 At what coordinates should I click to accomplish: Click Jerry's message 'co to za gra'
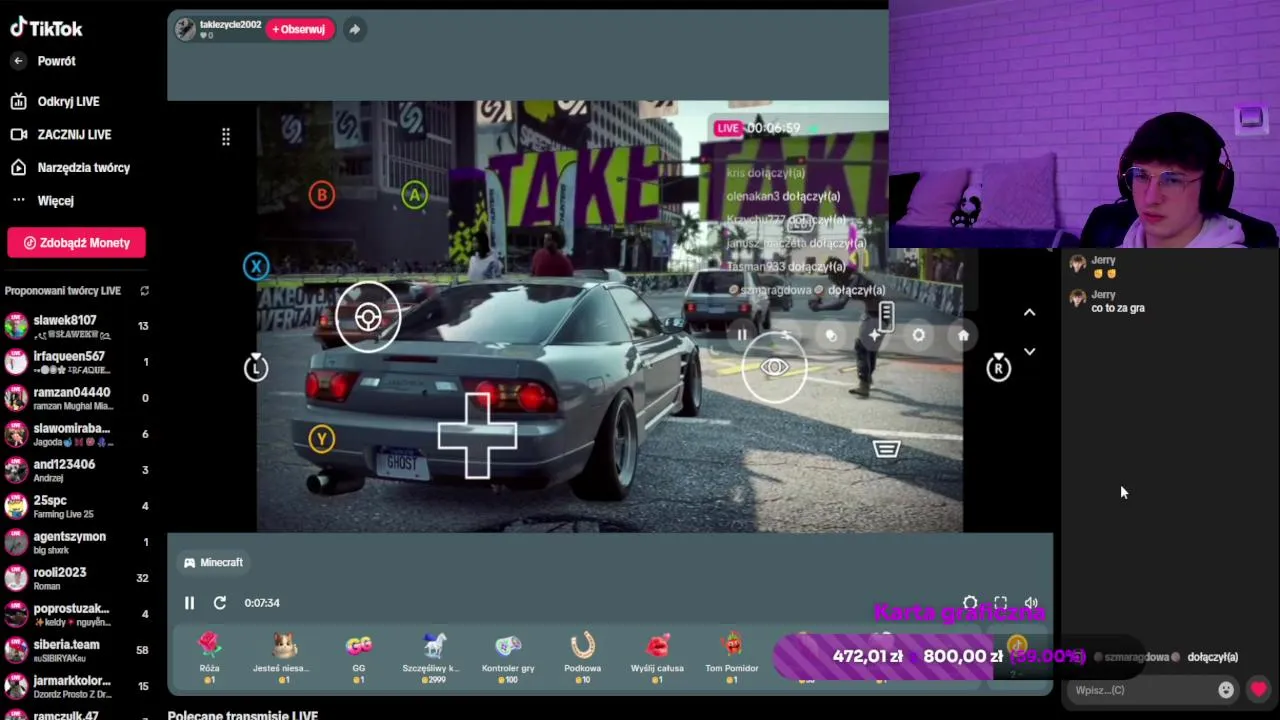1118,308
